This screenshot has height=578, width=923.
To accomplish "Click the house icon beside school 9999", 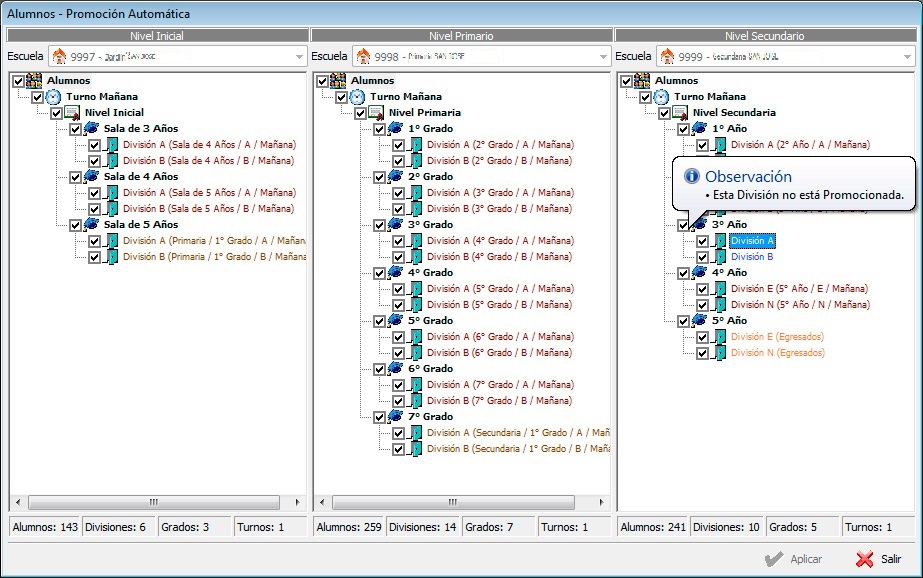I will (x=667, y=57).
